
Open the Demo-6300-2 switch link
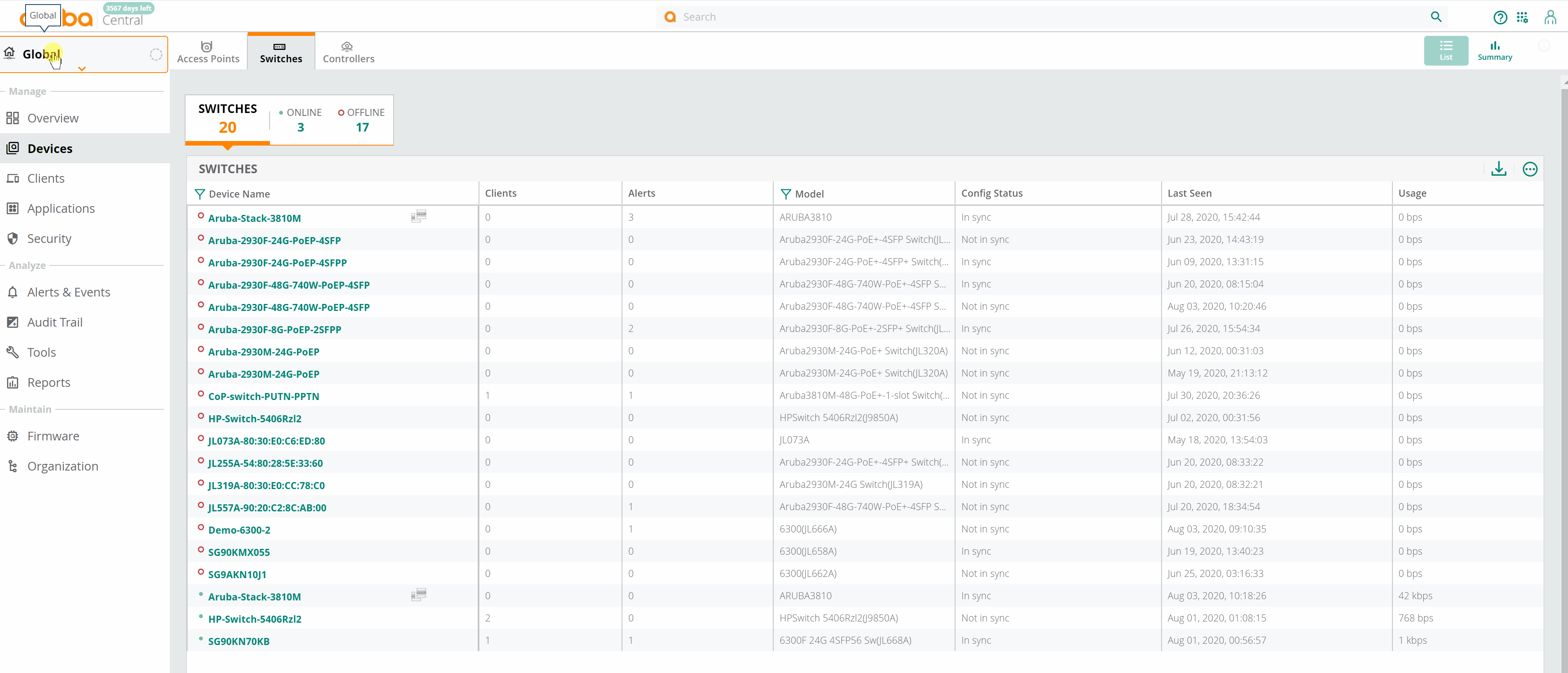click(239, 530)
